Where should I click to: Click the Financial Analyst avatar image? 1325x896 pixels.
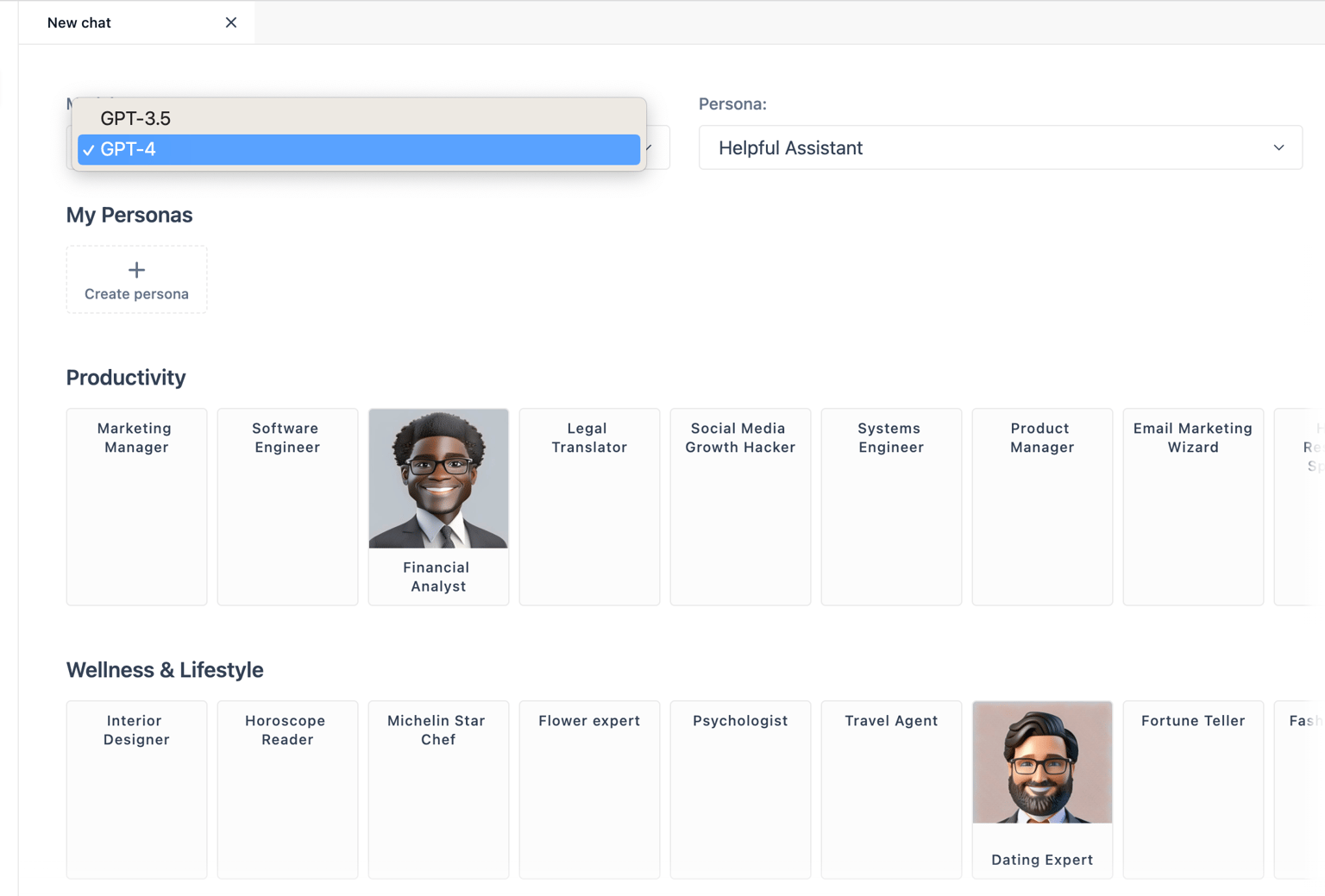click(438, 479)
